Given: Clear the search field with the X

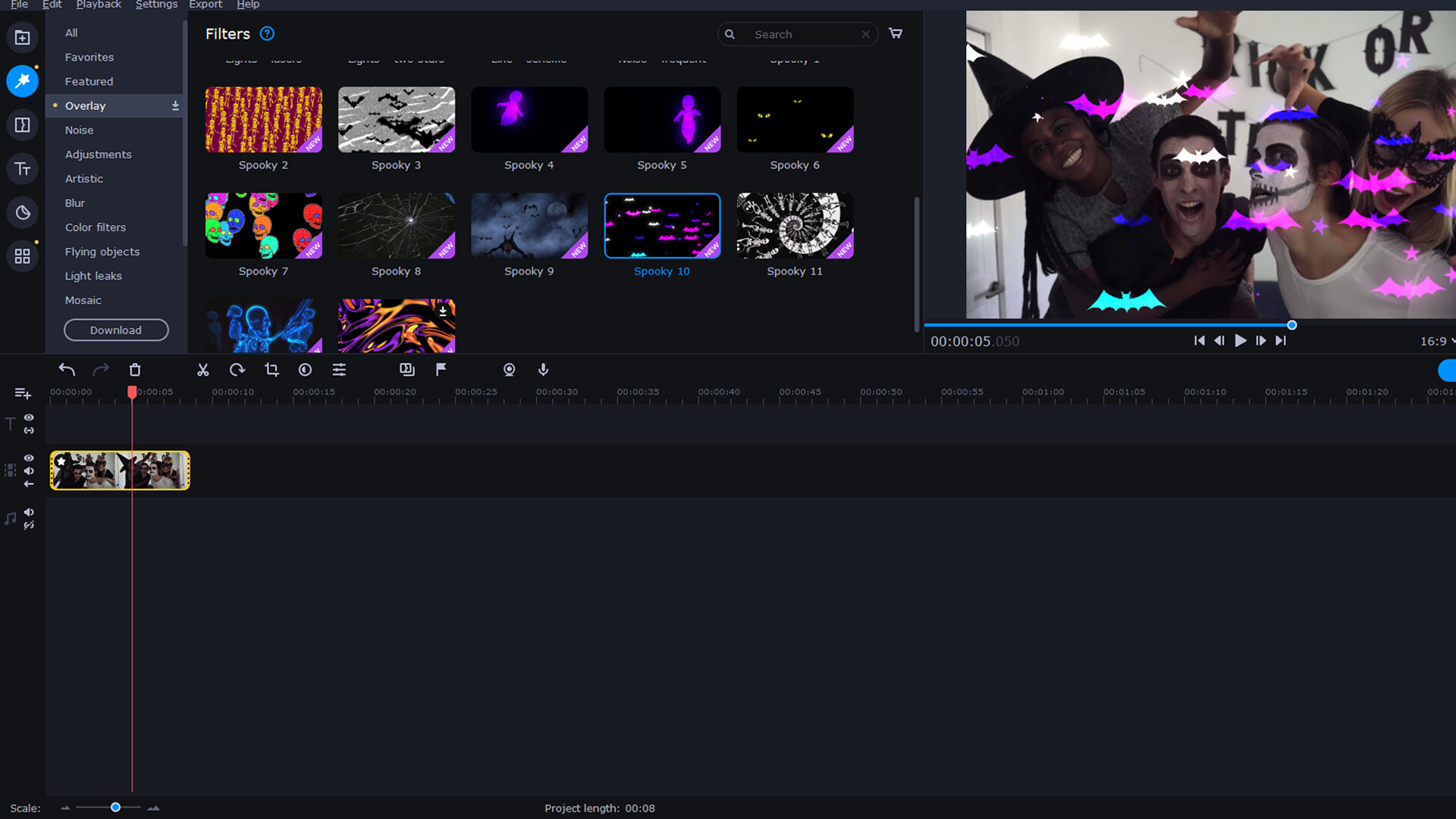Looking at the screenshot, I should point(865,34).
